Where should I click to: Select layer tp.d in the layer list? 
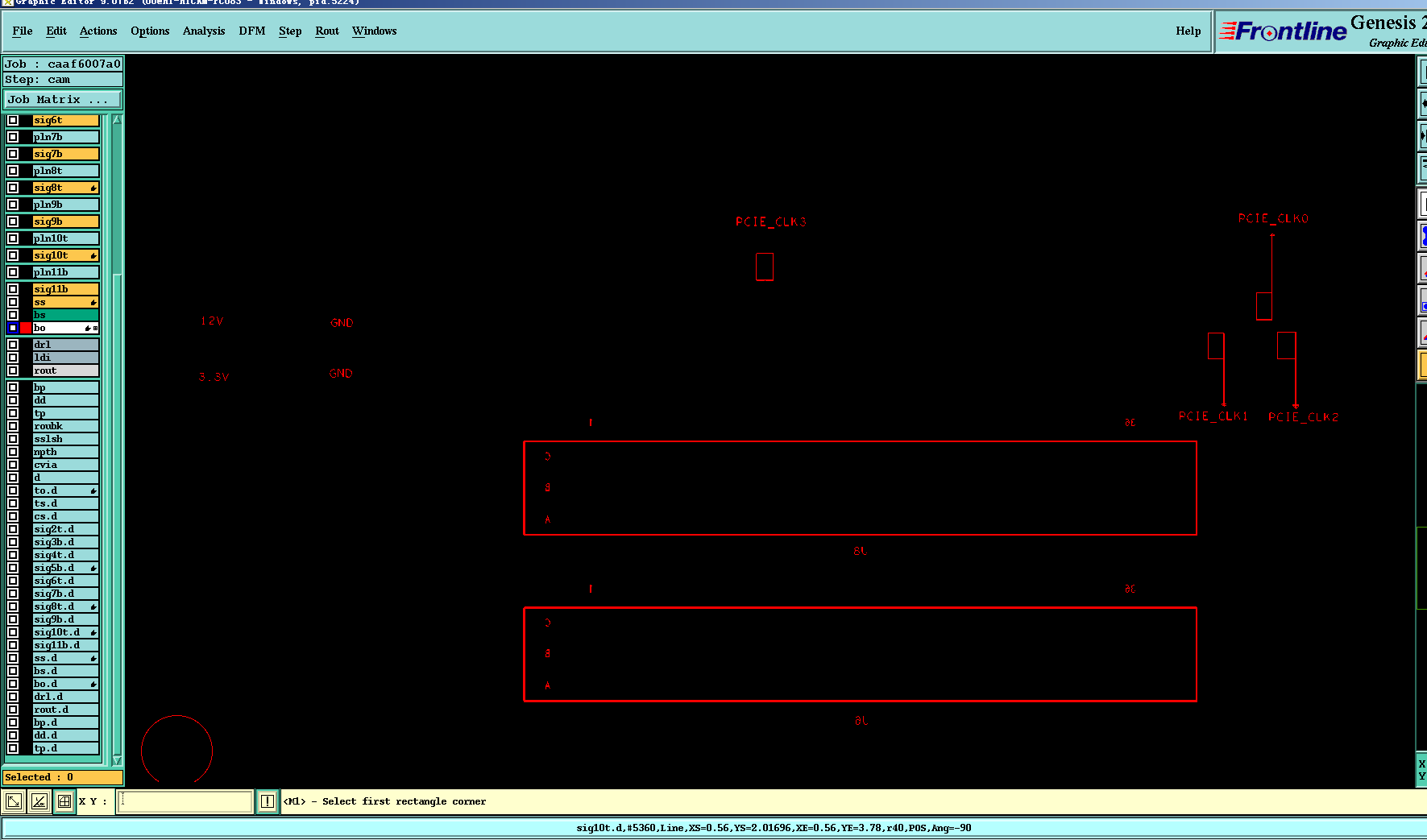[x=65, y=749]
